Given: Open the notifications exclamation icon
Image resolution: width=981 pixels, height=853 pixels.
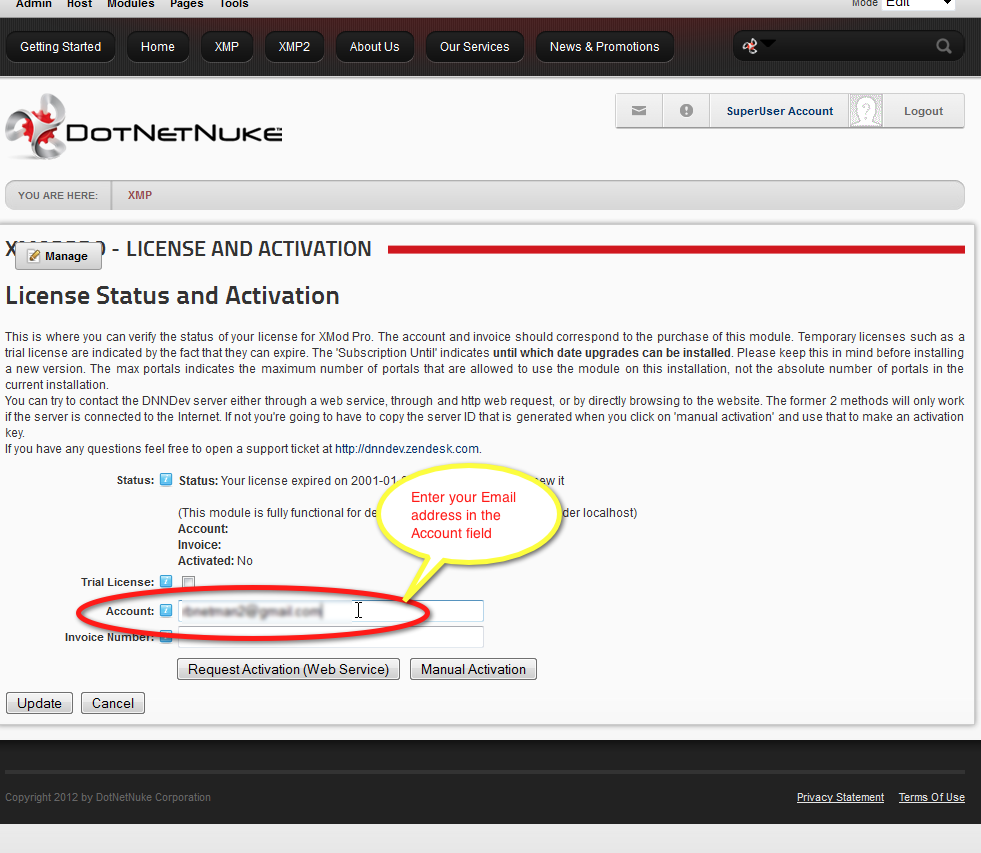Looking at the screenshot, I should (686, 111).
